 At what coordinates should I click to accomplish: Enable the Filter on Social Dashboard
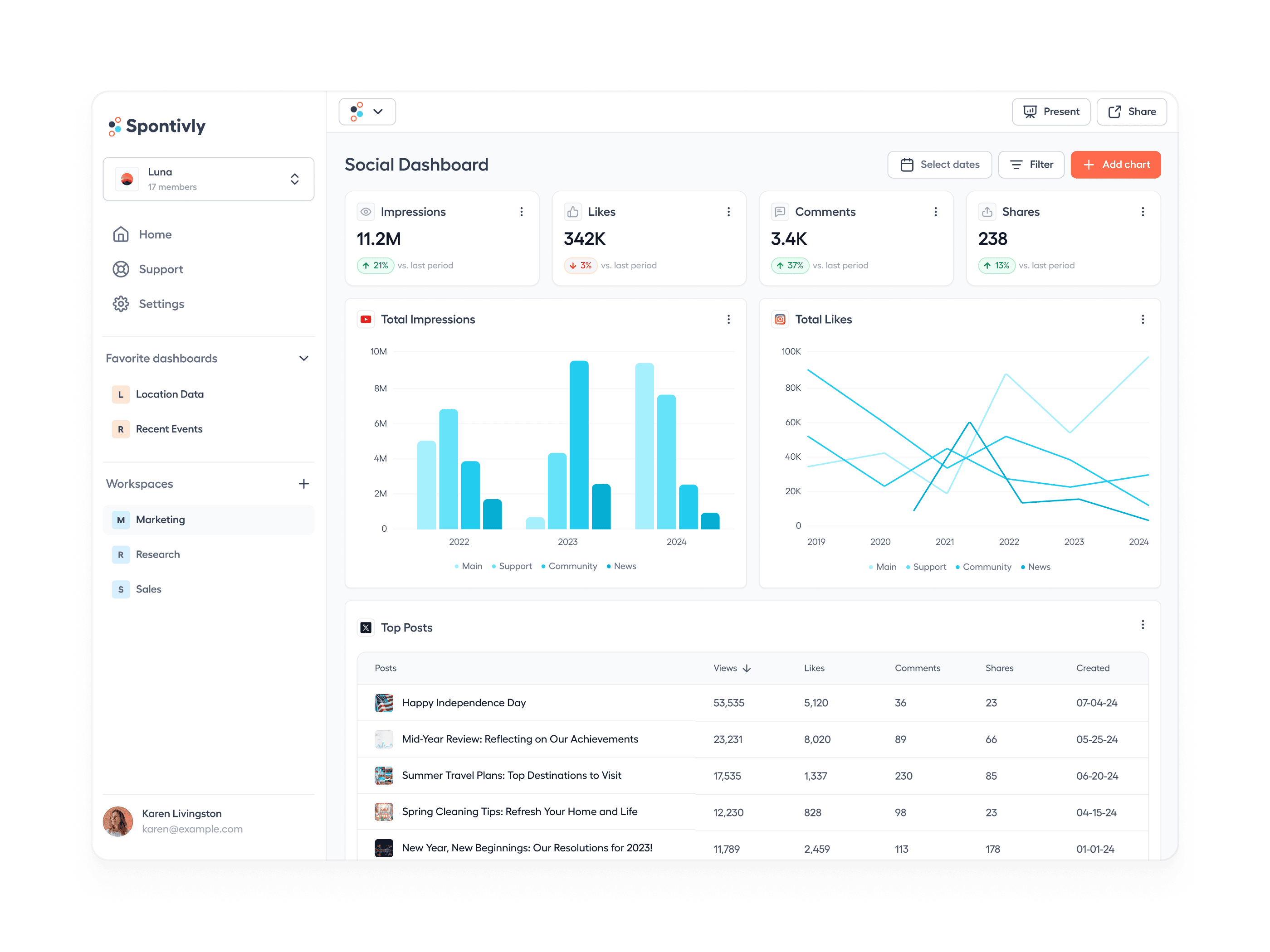click(x=1031, y=163)
